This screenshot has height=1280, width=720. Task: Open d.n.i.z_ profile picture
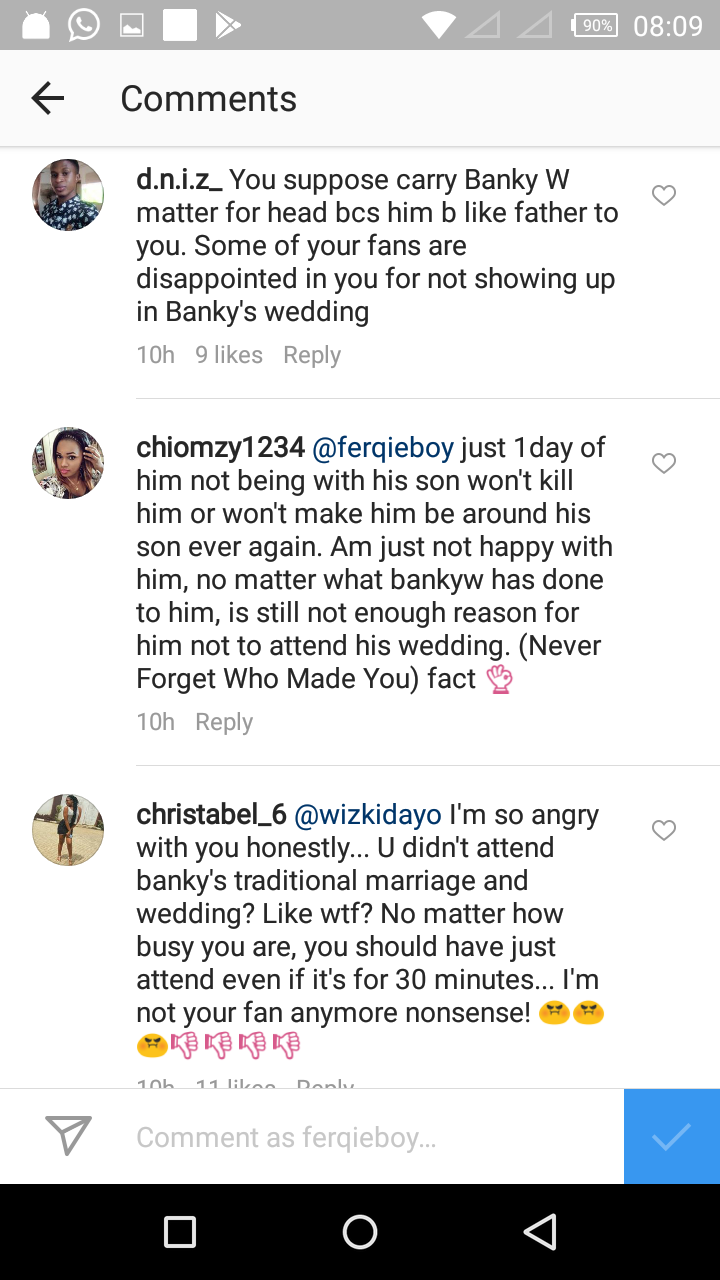coord(68,195)
